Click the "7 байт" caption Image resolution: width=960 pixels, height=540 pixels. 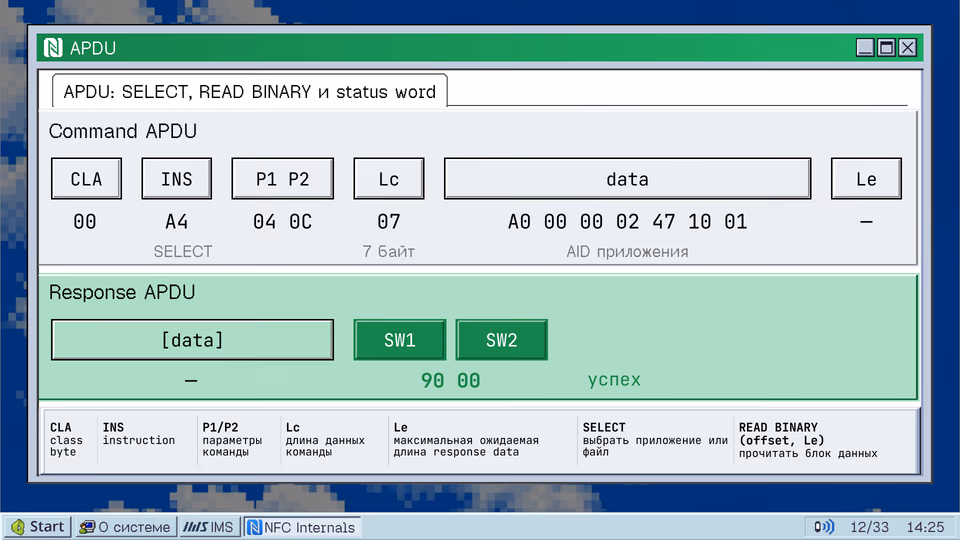389,252
